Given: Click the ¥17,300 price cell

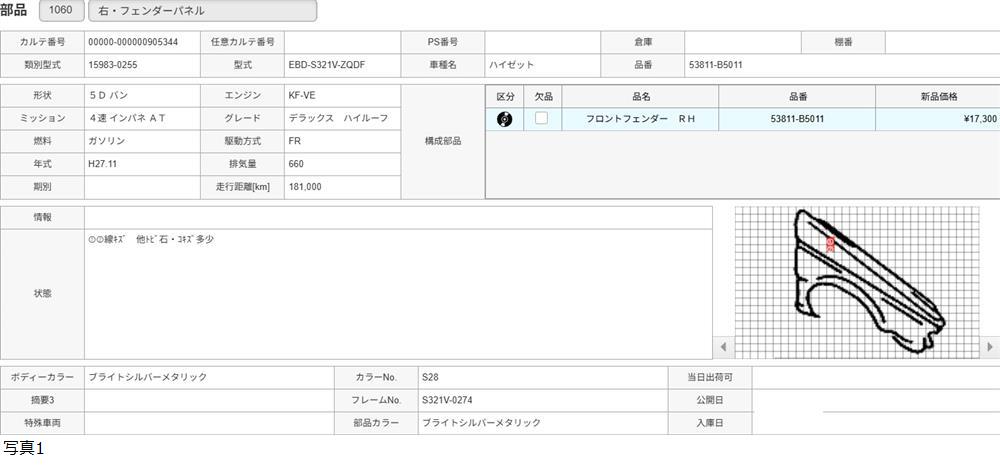Looking at the screenshot, I should point(937,119).
